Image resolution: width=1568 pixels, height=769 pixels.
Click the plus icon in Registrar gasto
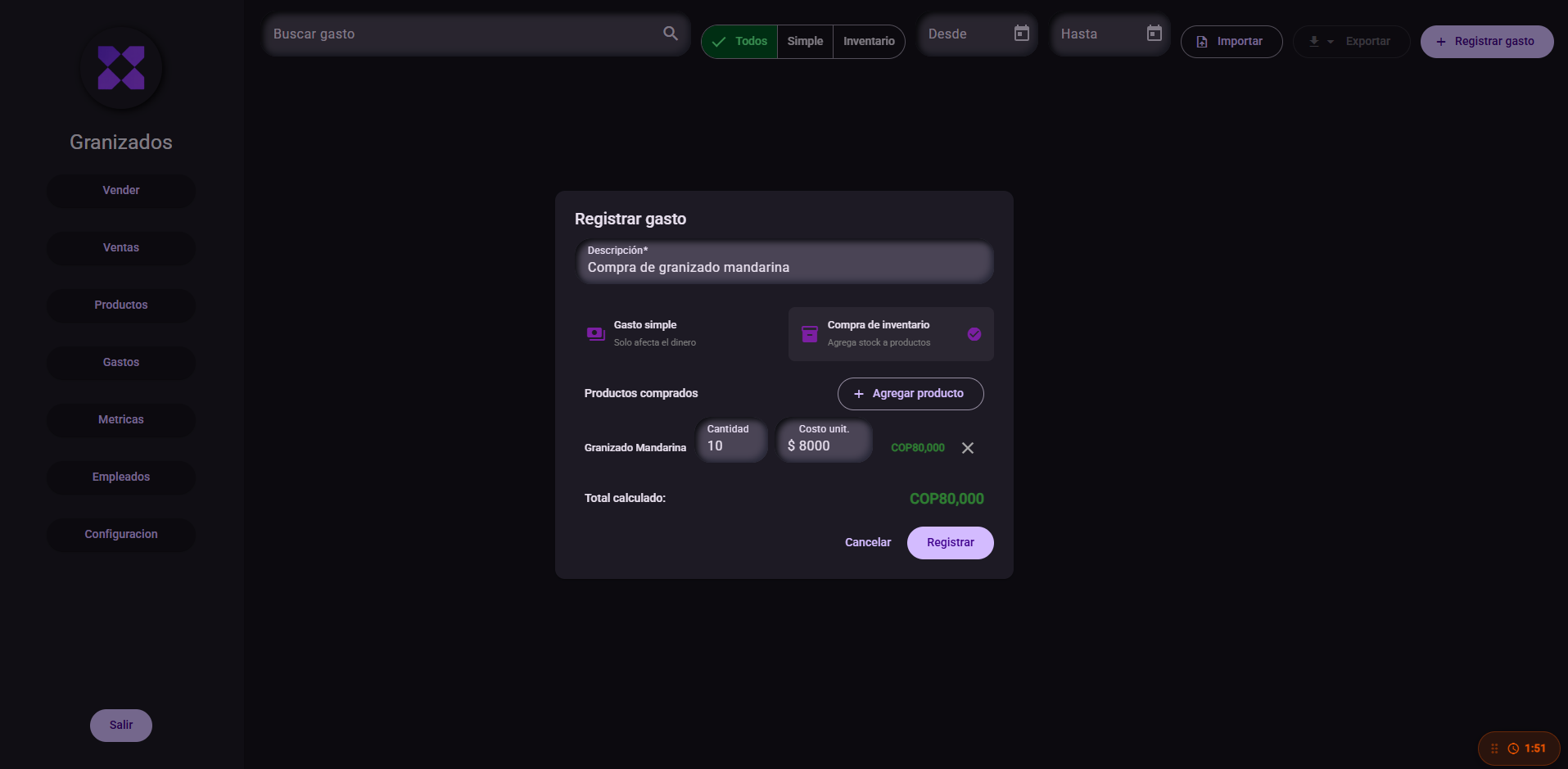click(x=1441, y=42)
